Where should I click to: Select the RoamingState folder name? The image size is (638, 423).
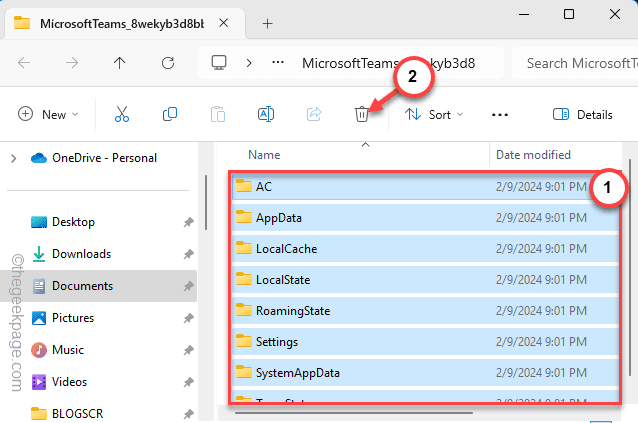[x=293, y=311]
